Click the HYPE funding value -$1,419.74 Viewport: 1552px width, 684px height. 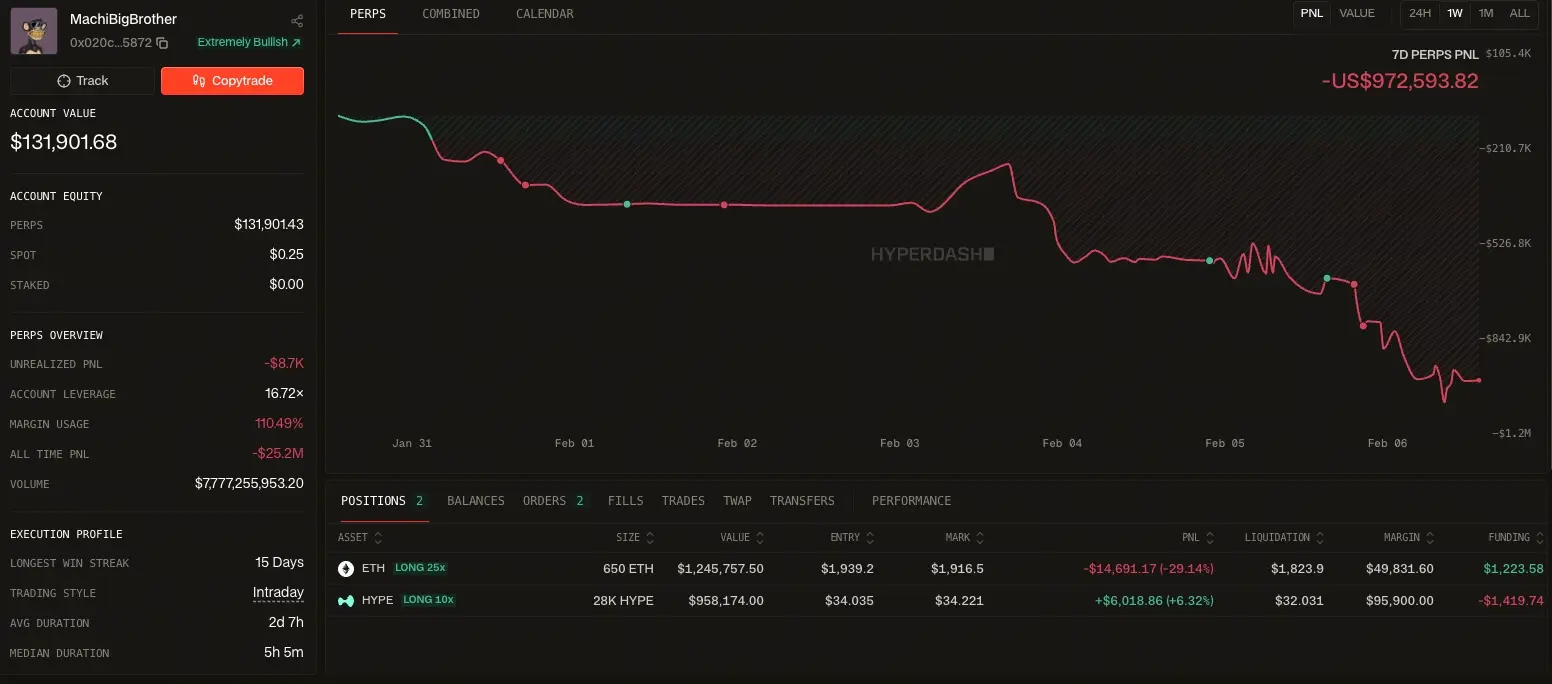coord(1512,601)
